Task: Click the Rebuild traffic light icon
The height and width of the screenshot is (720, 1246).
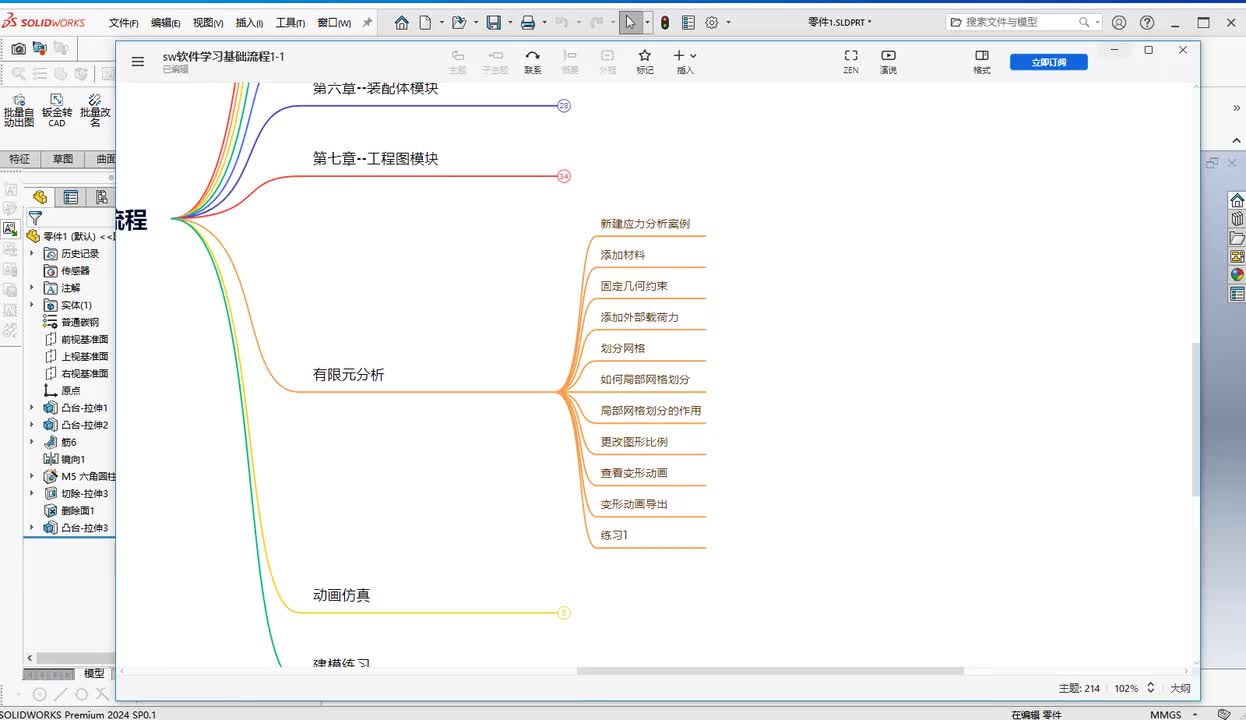Action: click(x=664, y=22)
